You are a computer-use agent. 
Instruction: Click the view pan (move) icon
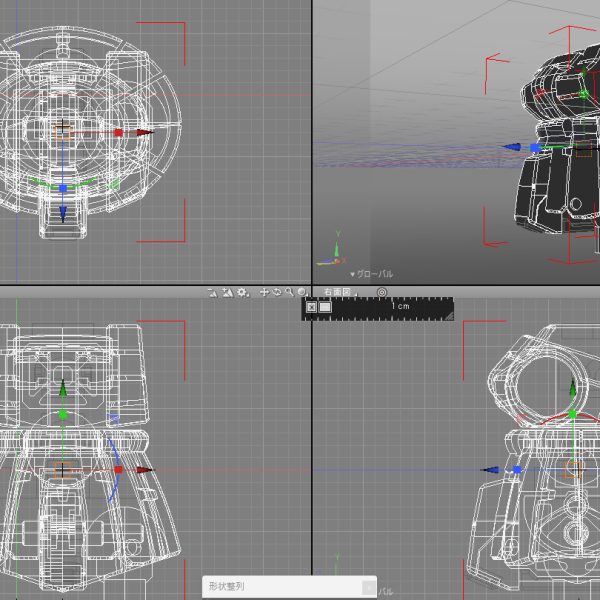point(264,292)
